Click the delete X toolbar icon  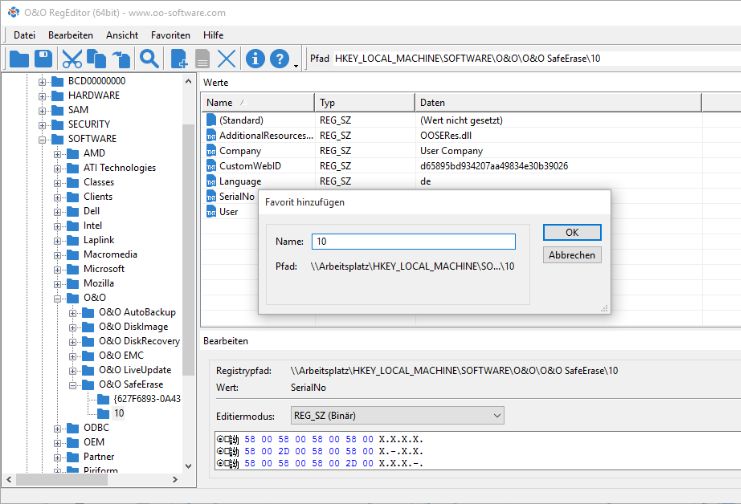point(226,59)
